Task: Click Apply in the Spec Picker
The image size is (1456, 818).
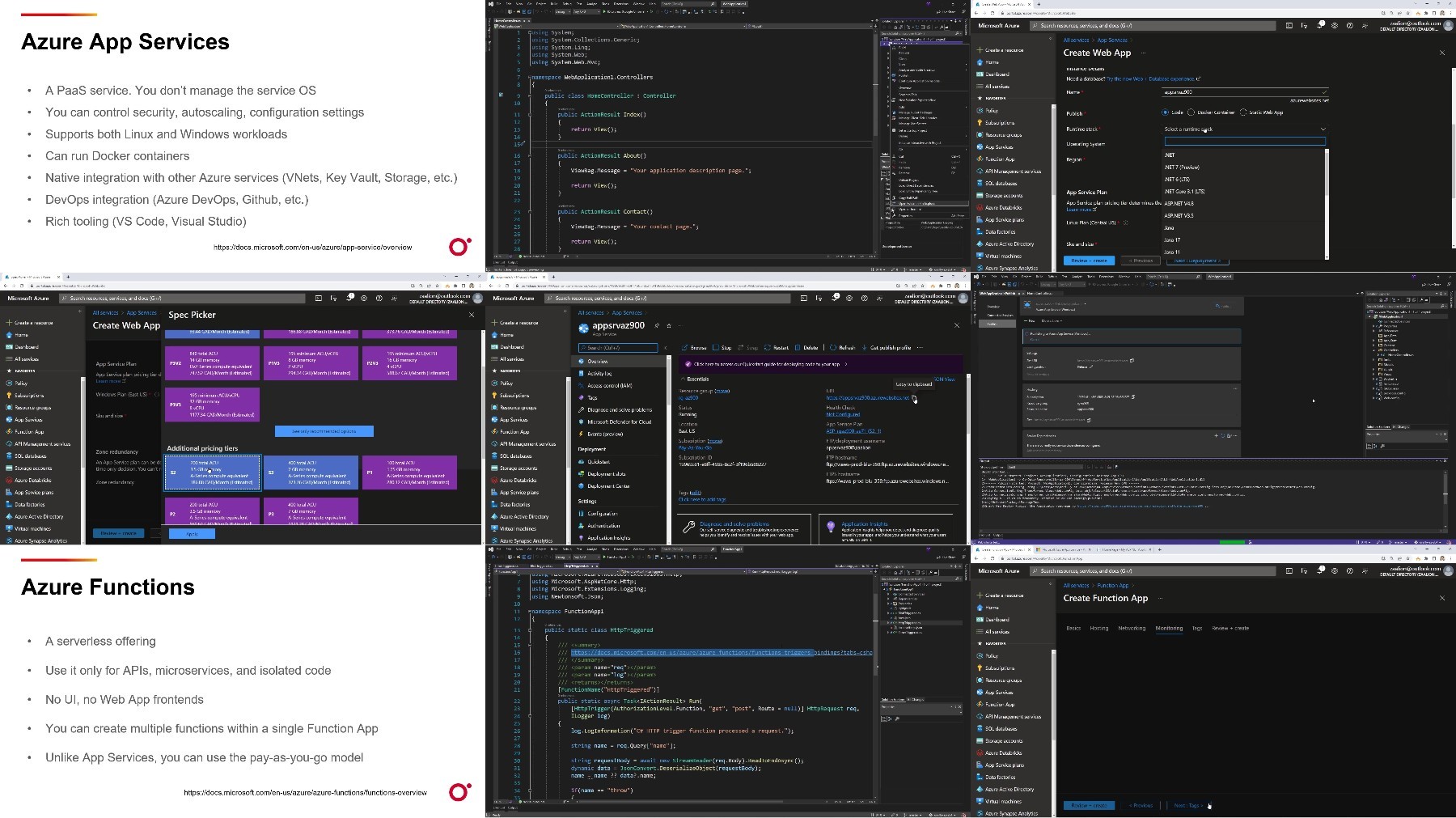Action: 192,533
